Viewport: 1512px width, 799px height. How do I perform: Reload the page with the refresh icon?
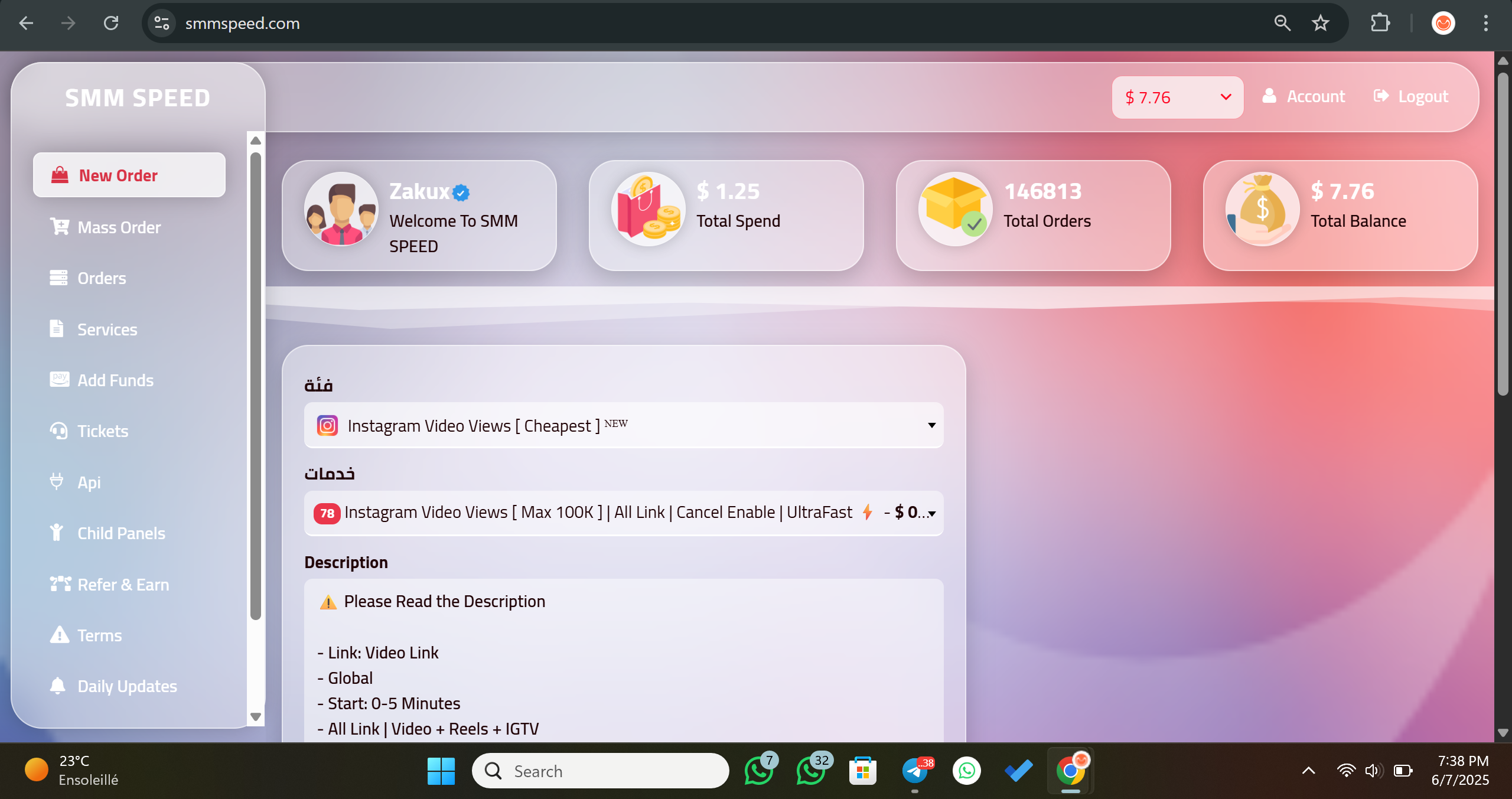tap(111, 23)
